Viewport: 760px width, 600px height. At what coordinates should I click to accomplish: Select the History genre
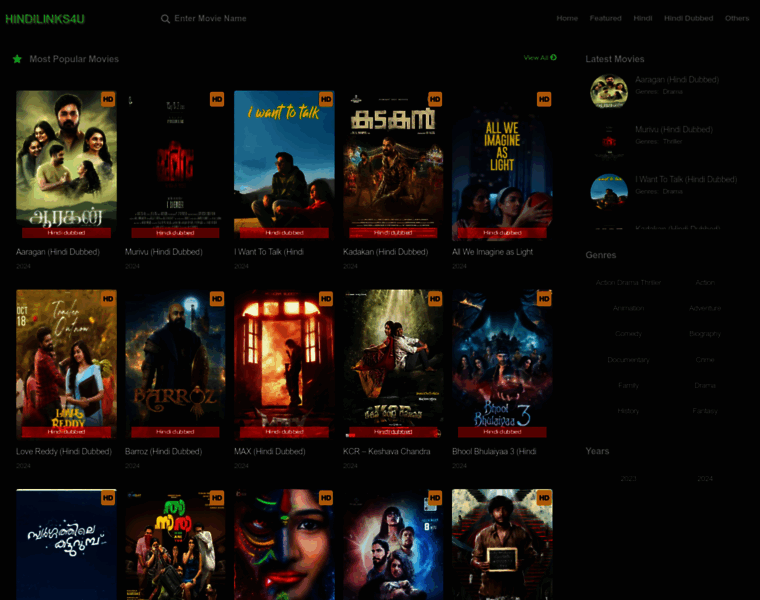coord(629,411)
